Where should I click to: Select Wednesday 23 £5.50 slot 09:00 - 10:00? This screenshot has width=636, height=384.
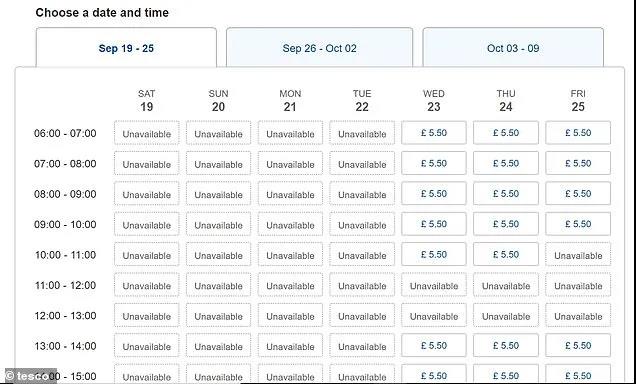pos(434,224)
